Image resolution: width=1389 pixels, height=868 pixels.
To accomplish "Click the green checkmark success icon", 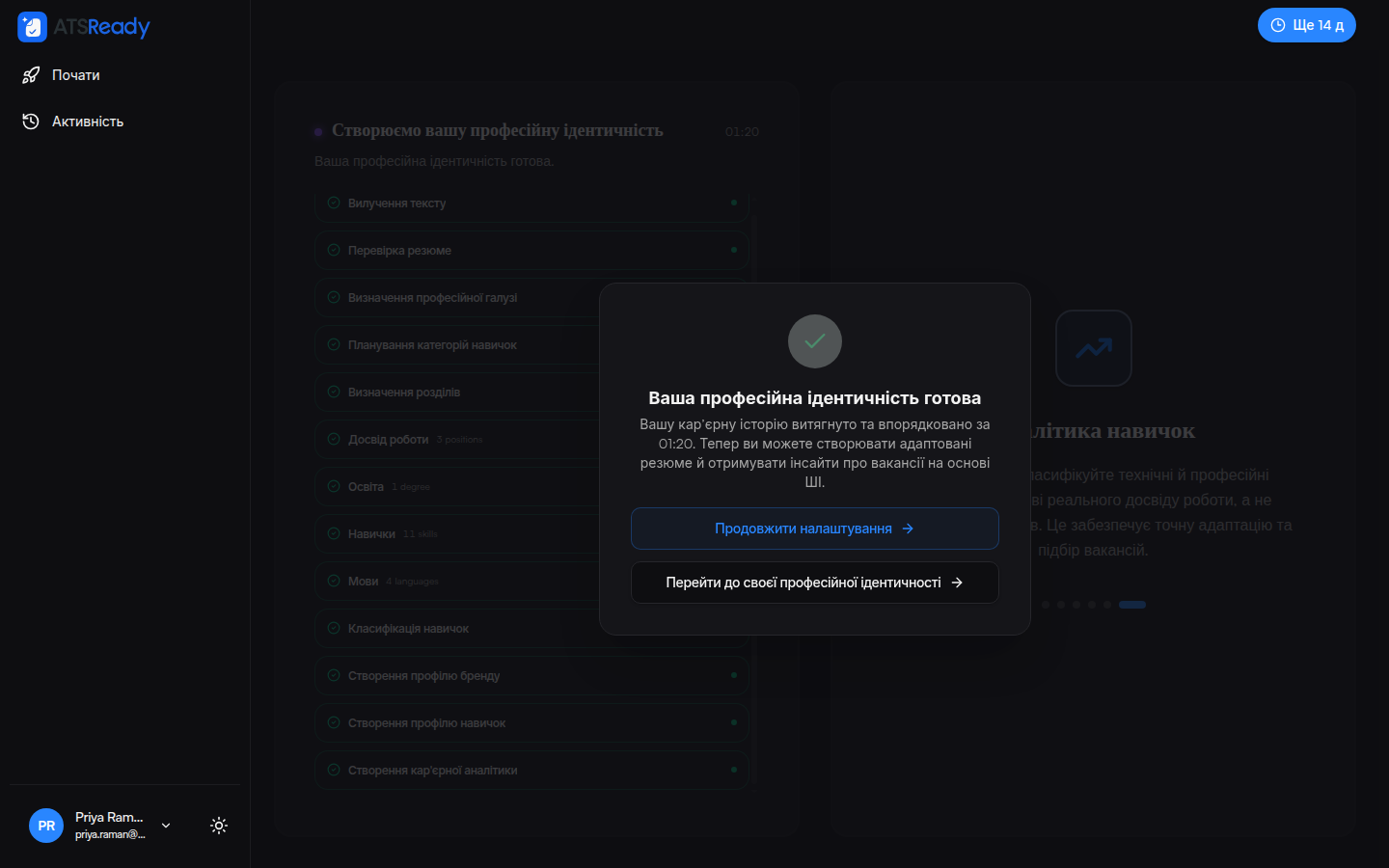I will 815,341.
